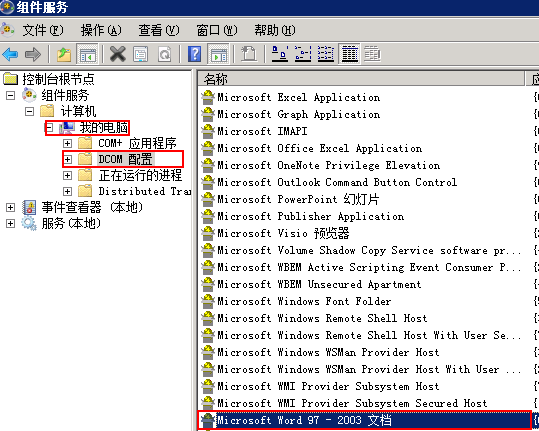Click the Up One Level folder icon

[x=64, y=54]
